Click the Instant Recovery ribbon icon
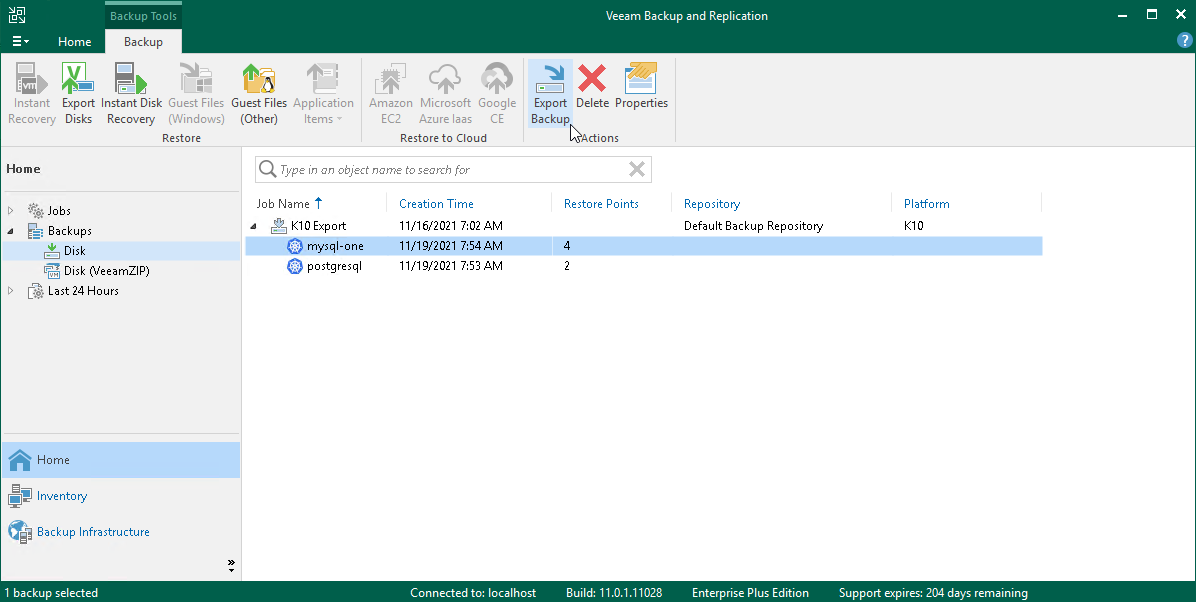1196x602 pixels. click(x=32, y=94)
